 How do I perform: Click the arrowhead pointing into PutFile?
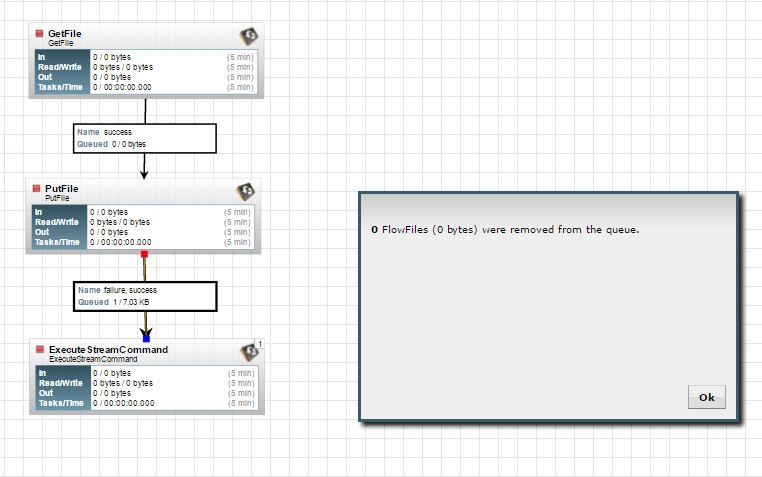(144, 173)
